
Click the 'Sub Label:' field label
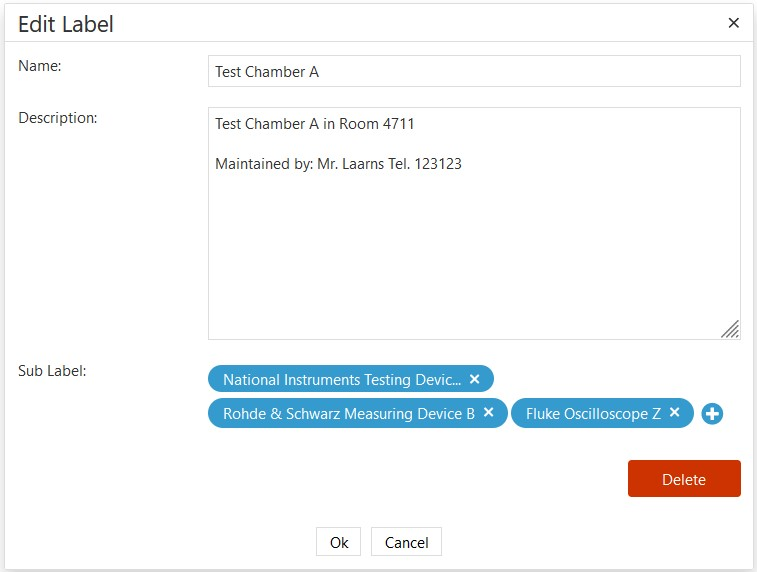coord(52,371)
